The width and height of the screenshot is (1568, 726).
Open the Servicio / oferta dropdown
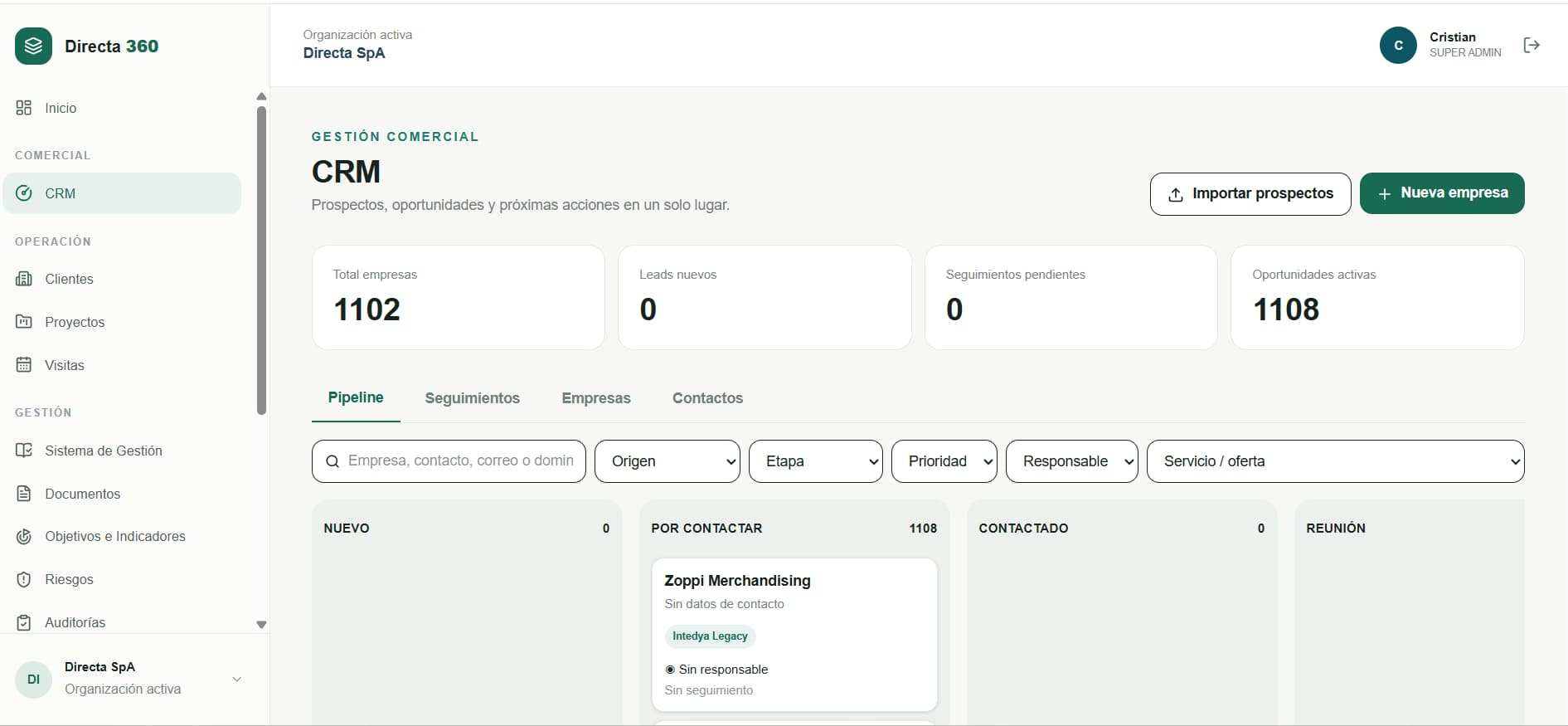pyautogui.click(x=1336, y=461)
